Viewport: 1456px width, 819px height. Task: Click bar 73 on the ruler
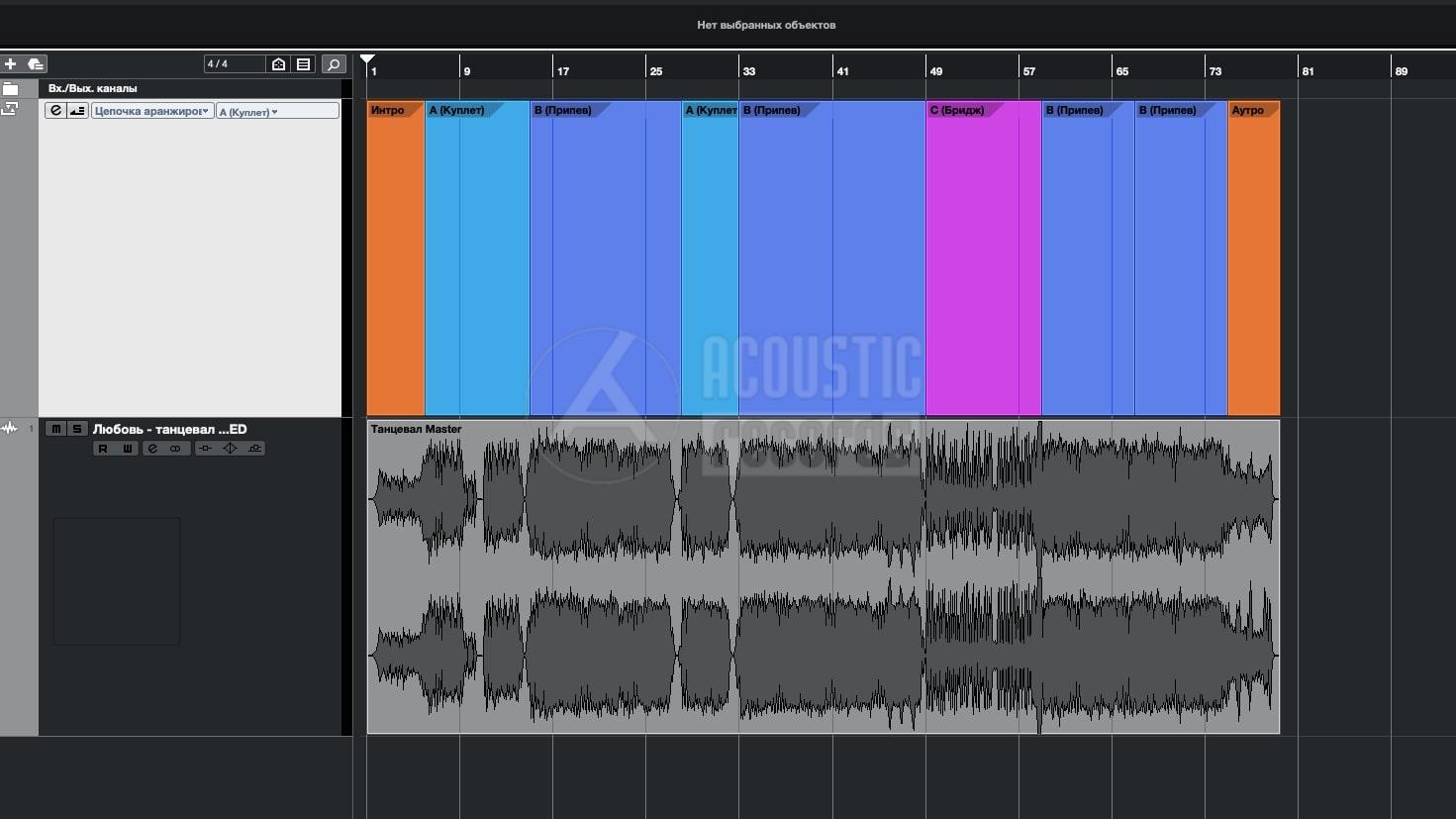[1214, 71]
